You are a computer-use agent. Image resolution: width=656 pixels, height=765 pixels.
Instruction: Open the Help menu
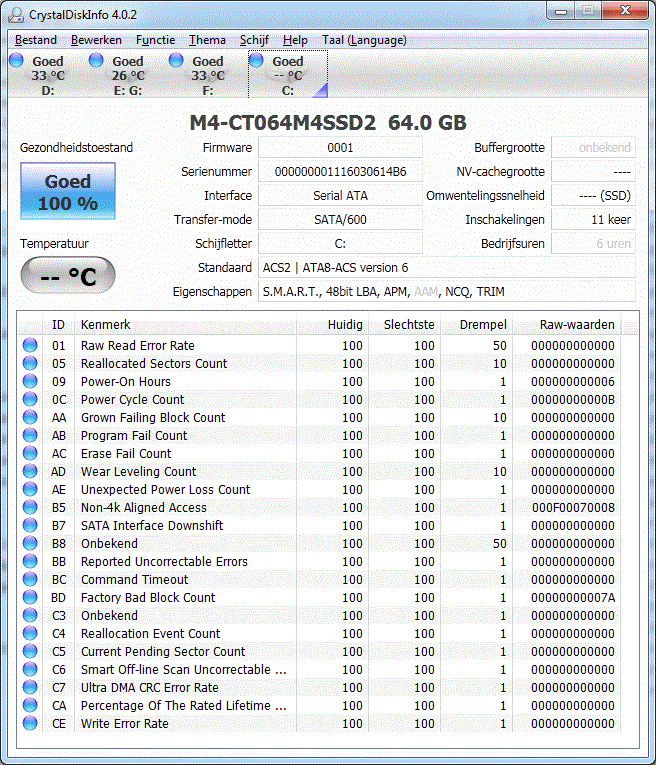tap(295, 40)
